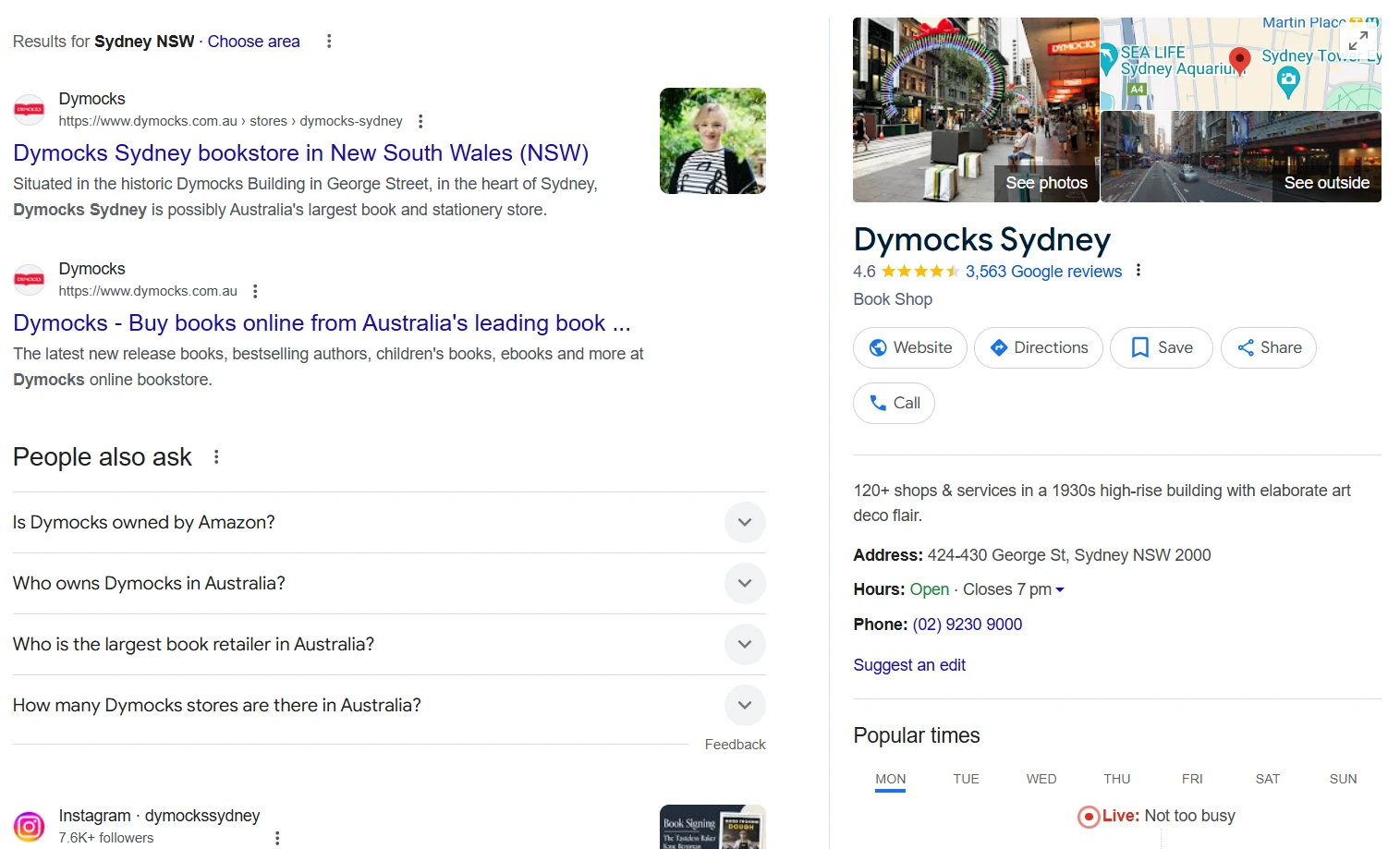This screenshot has width=1400, height=849.
Task: Expand the question 'Is Dymocks owned by Amazon?'
Action: click(745, 522)
